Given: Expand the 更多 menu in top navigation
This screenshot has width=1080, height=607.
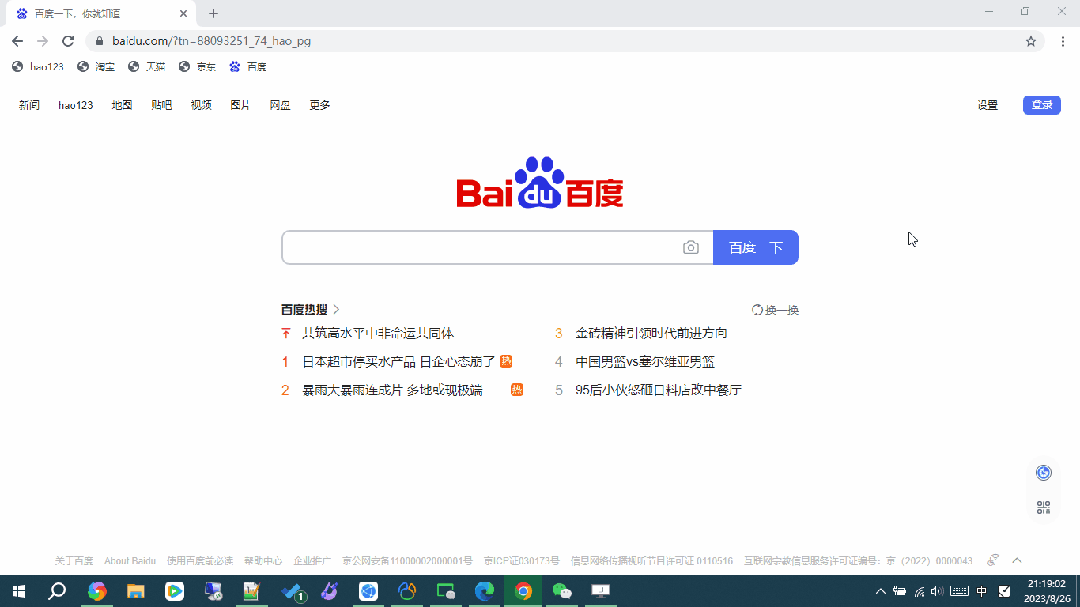Looking at the screenshot, I should 320,105.
